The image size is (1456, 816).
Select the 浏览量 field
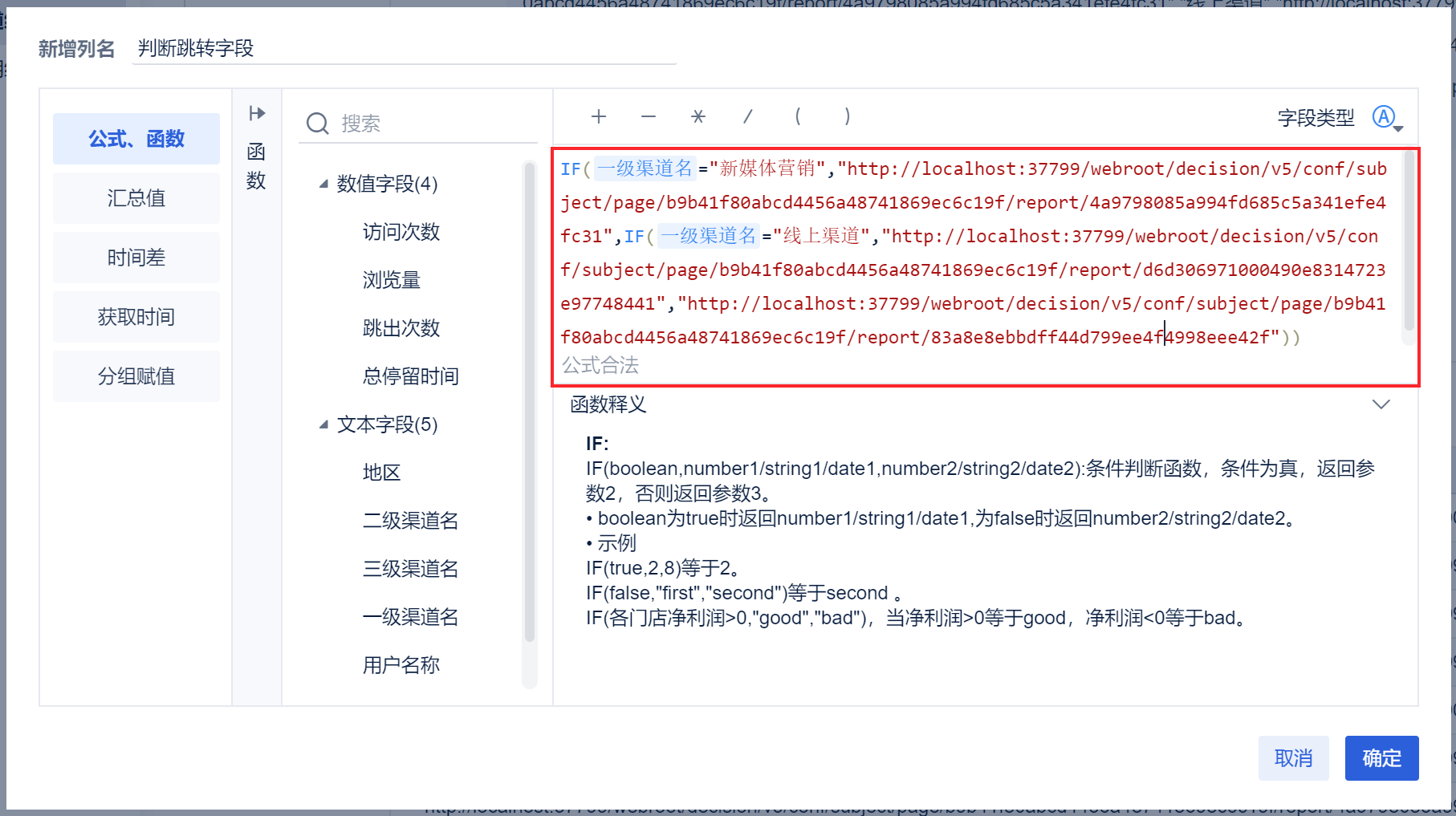pos(392,280)
